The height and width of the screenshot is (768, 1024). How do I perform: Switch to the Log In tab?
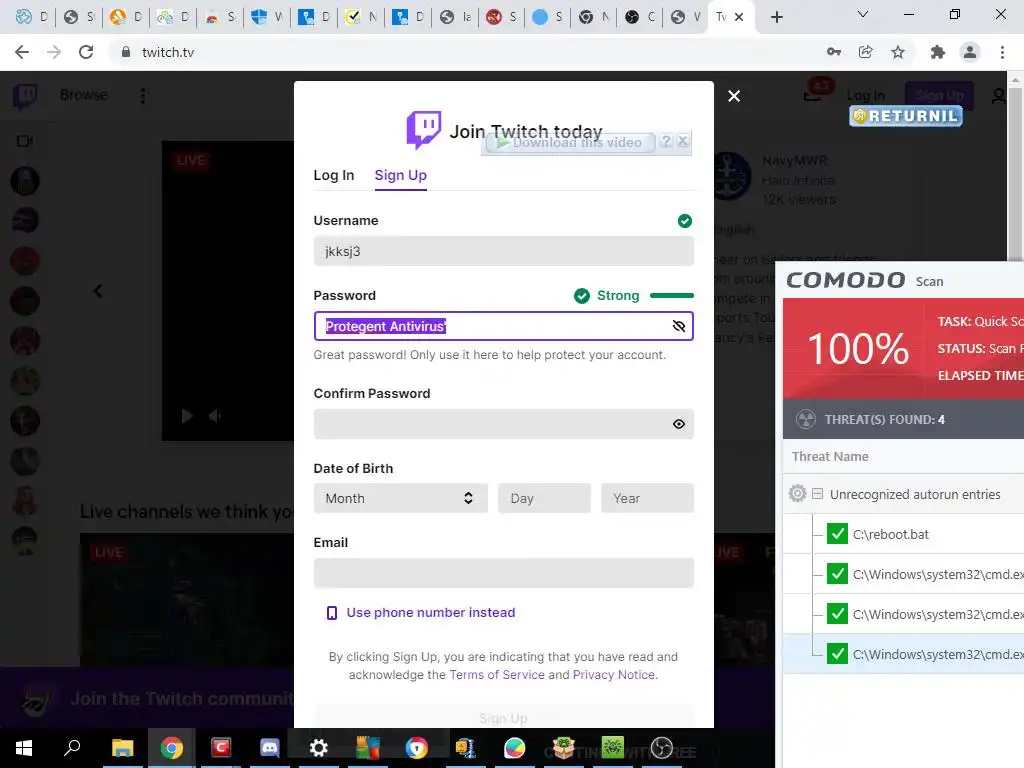tap(334, 175)
